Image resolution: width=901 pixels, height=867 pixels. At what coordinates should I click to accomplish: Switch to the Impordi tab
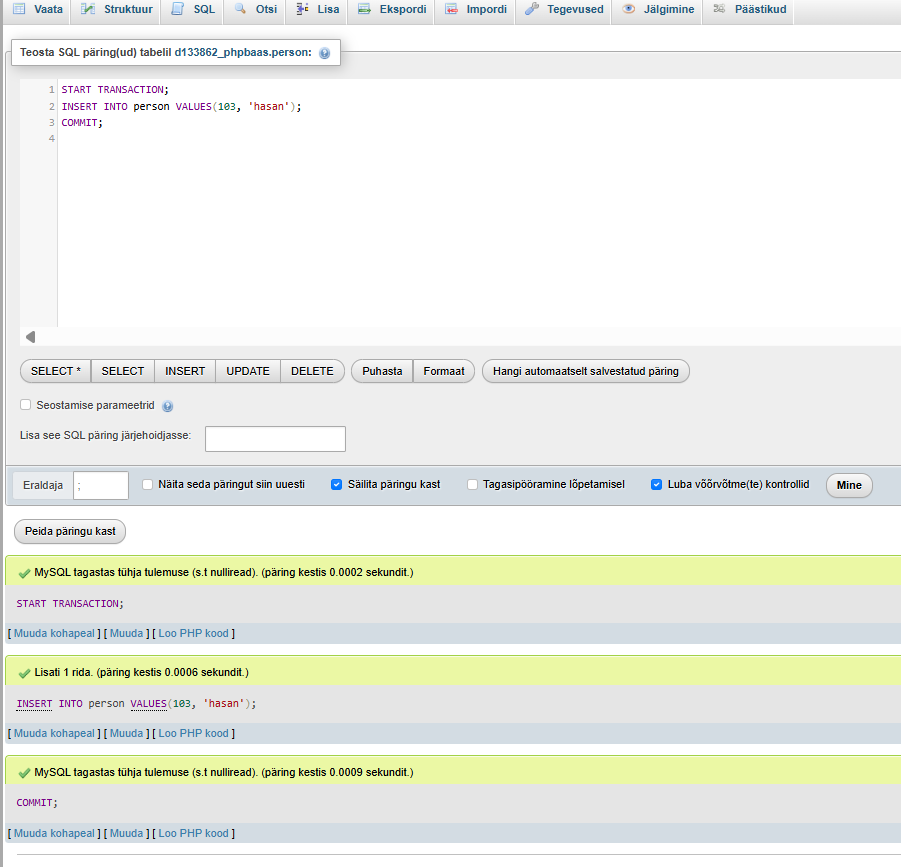click(x=476, y=10)
